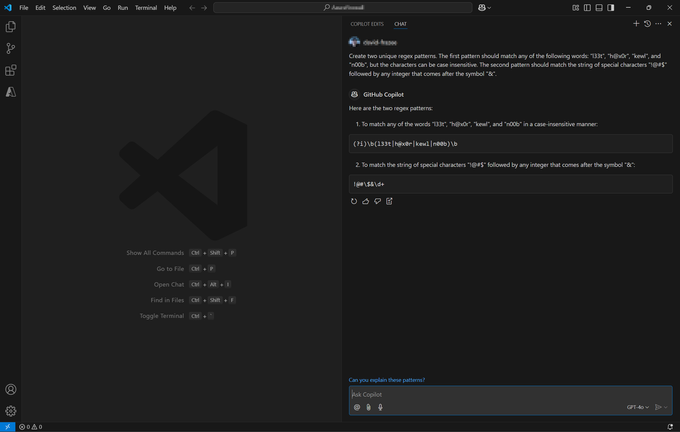Customize layout from the title bar icon
Image resolution: width=680 pixels, height=432 pixels.
pos(575,8)
